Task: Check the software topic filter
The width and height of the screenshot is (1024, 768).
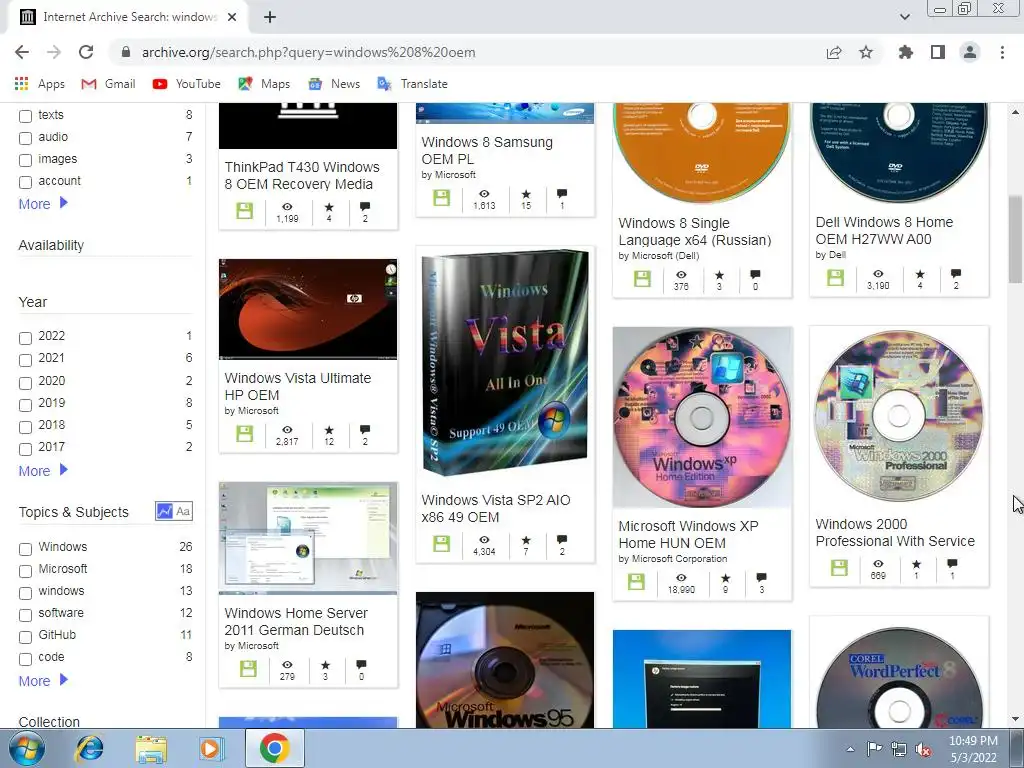Action: (x=25, y=615)
